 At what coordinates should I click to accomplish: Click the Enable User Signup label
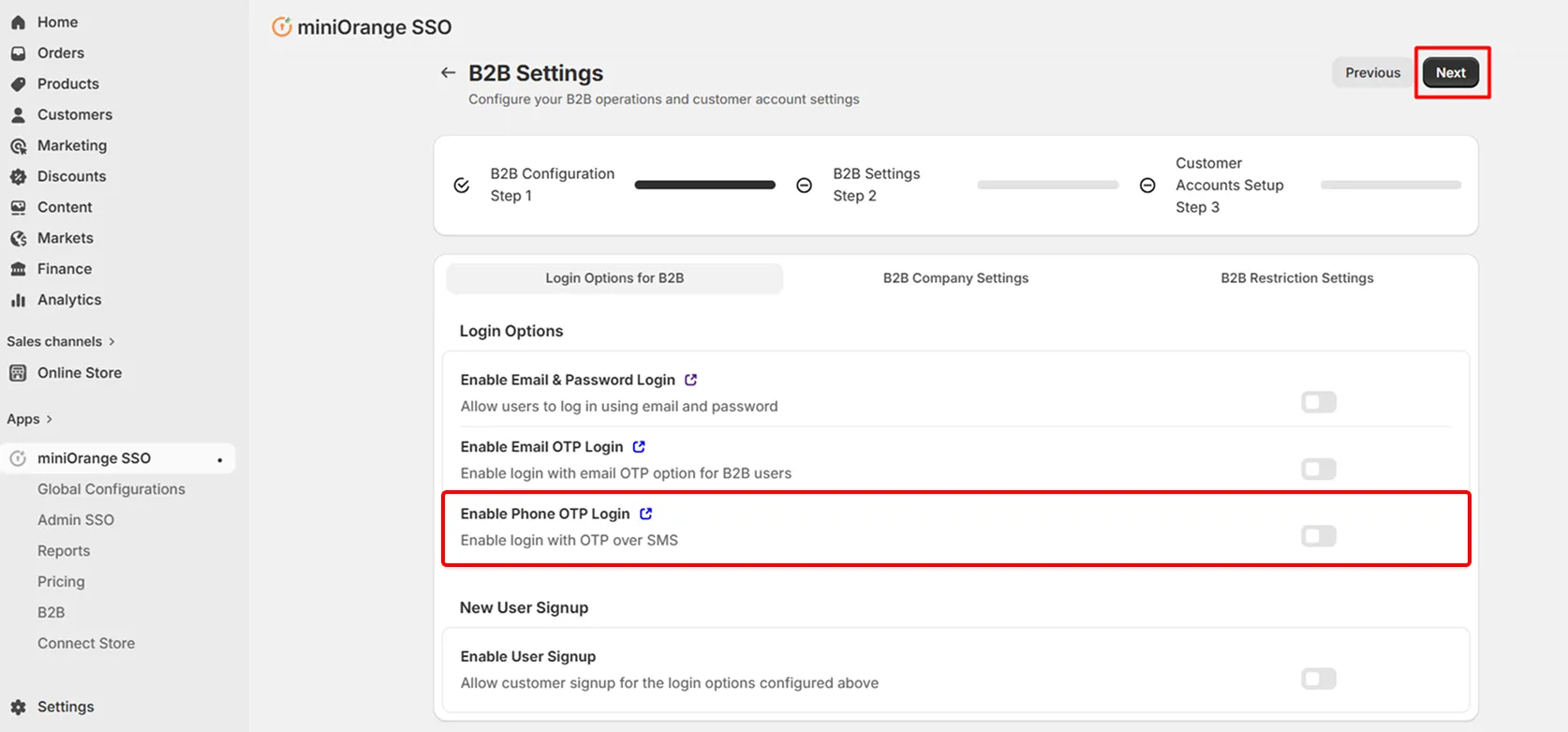point(528,657)
